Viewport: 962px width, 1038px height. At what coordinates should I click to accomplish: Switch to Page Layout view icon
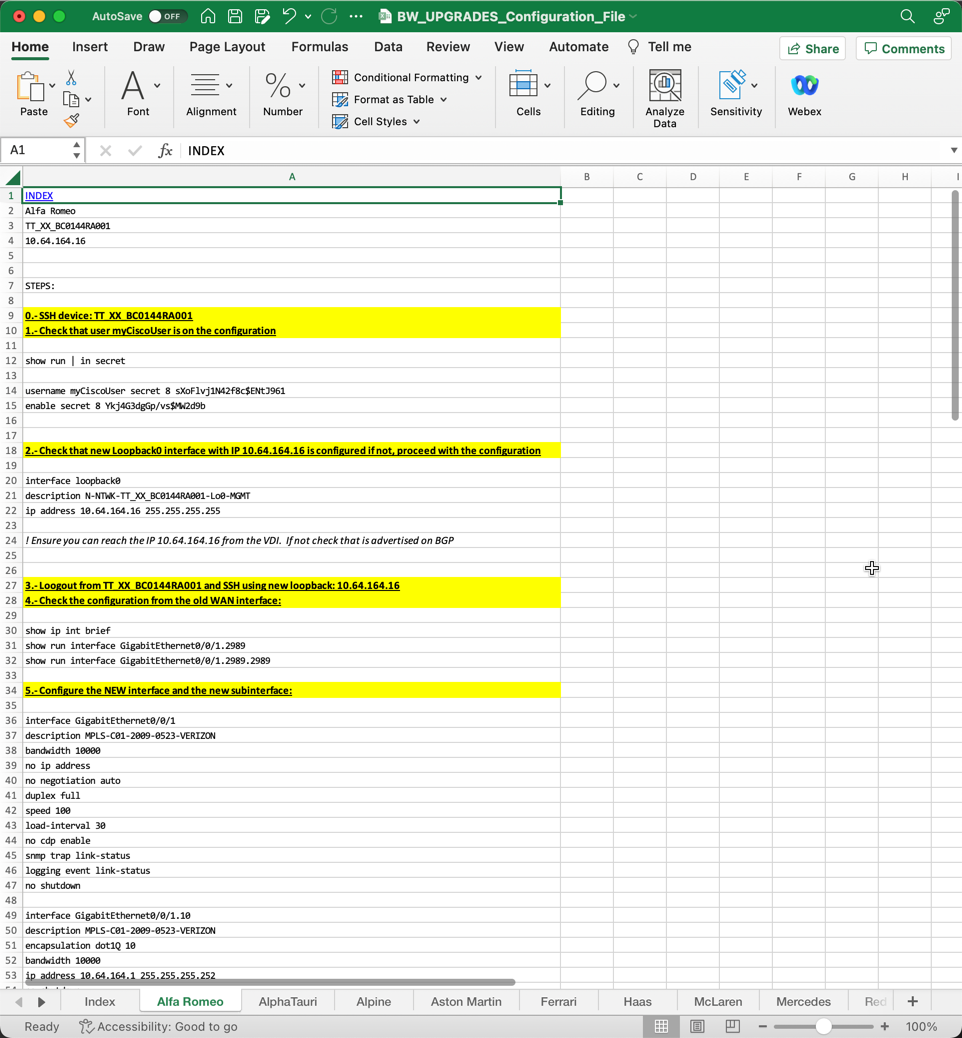697,1026
